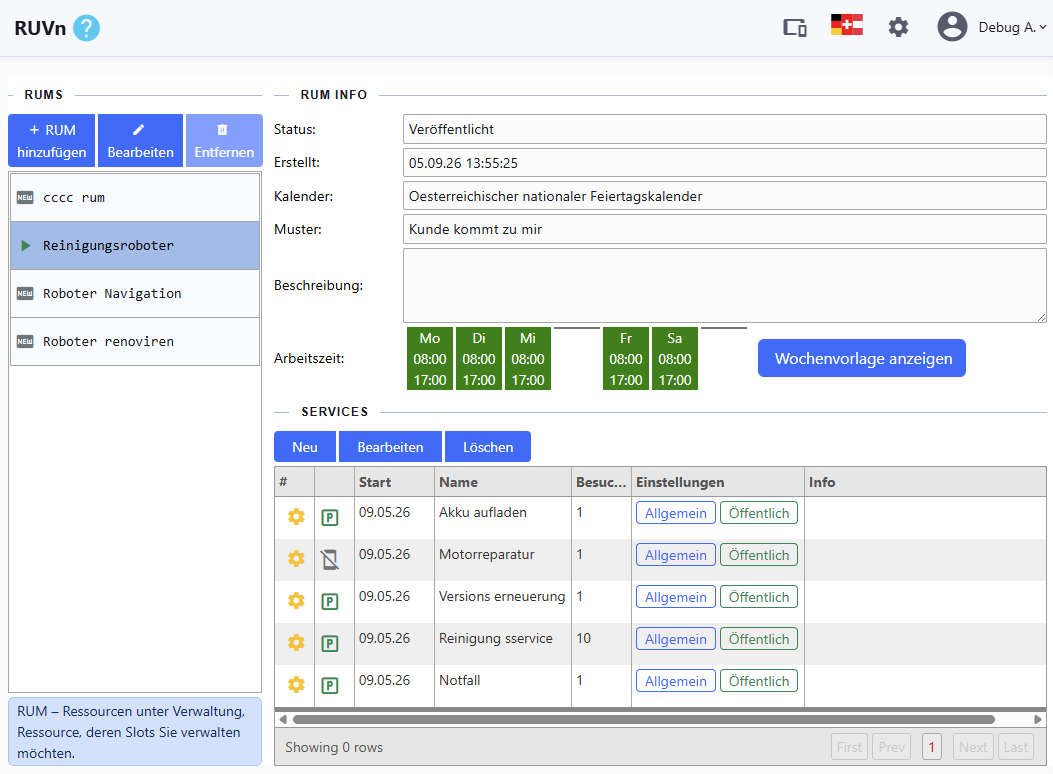
Task: Click pagination page 1 button
Action: (931, 746)
